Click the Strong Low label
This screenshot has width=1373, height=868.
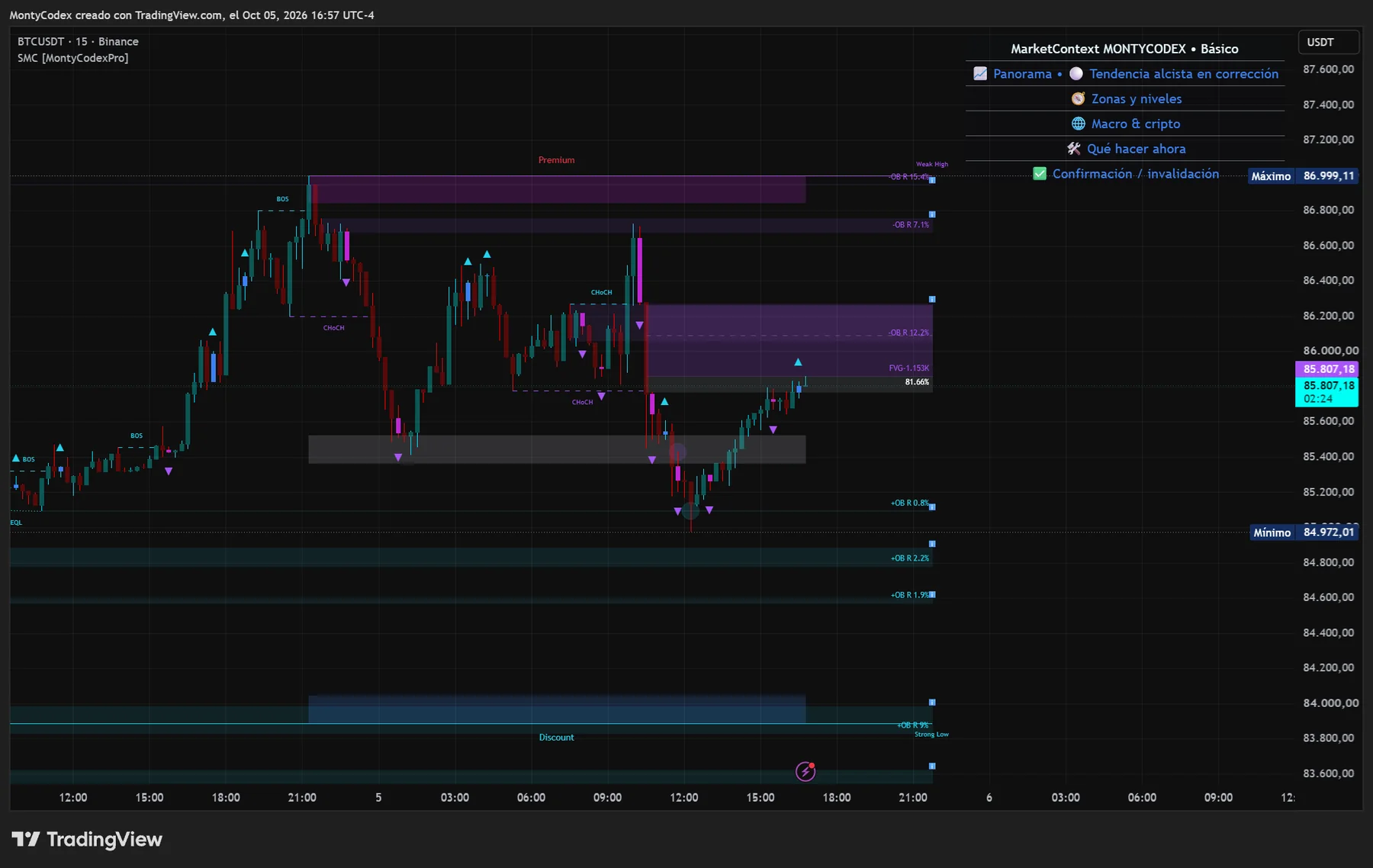coord(931,735)
